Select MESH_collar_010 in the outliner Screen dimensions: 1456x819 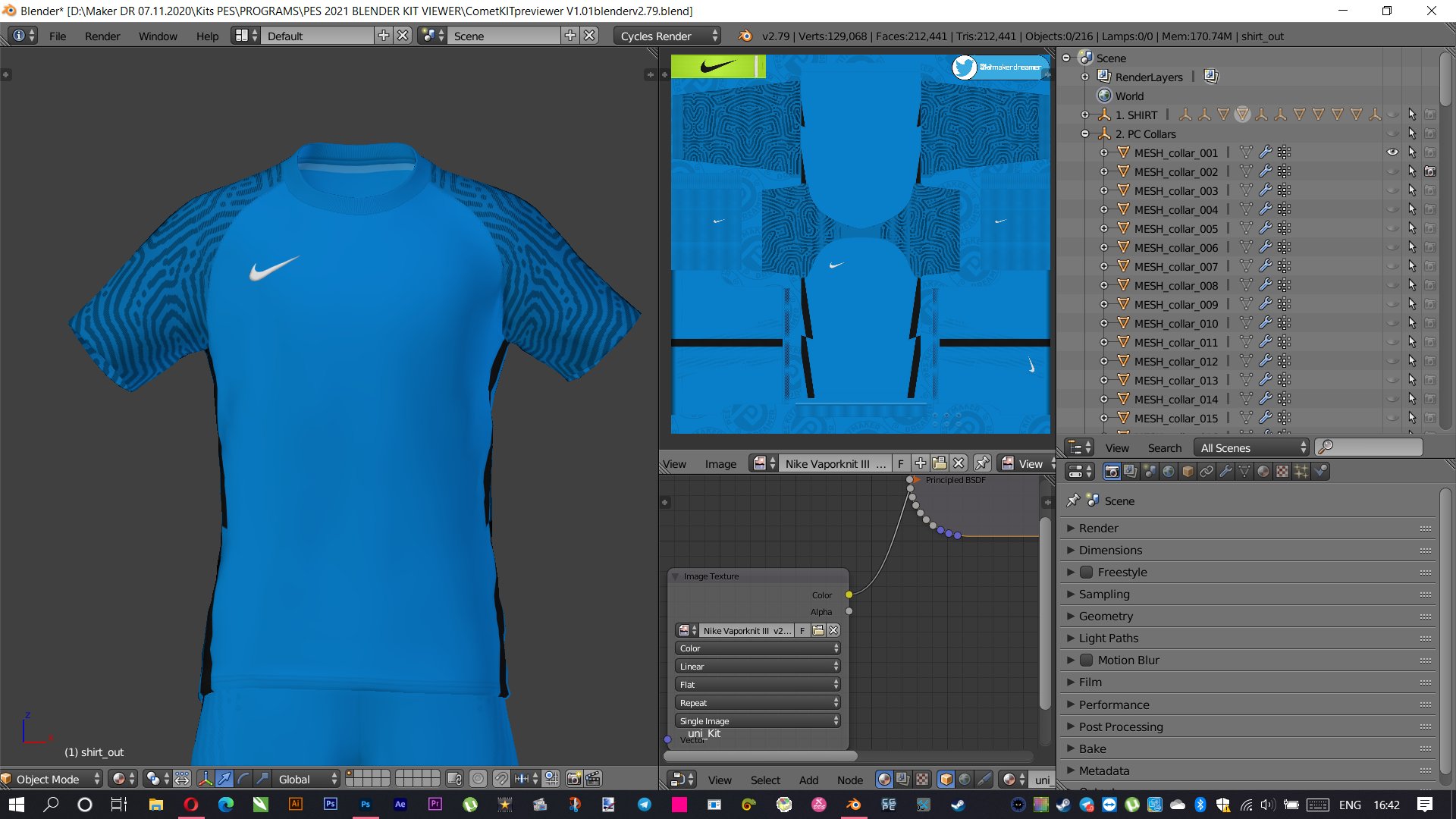(1175, 324)
